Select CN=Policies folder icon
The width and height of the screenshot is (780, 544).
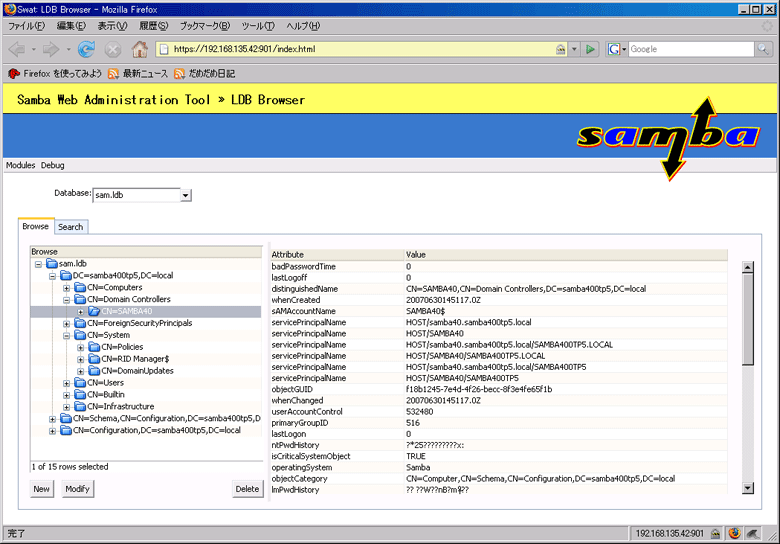tap(94, 347)
